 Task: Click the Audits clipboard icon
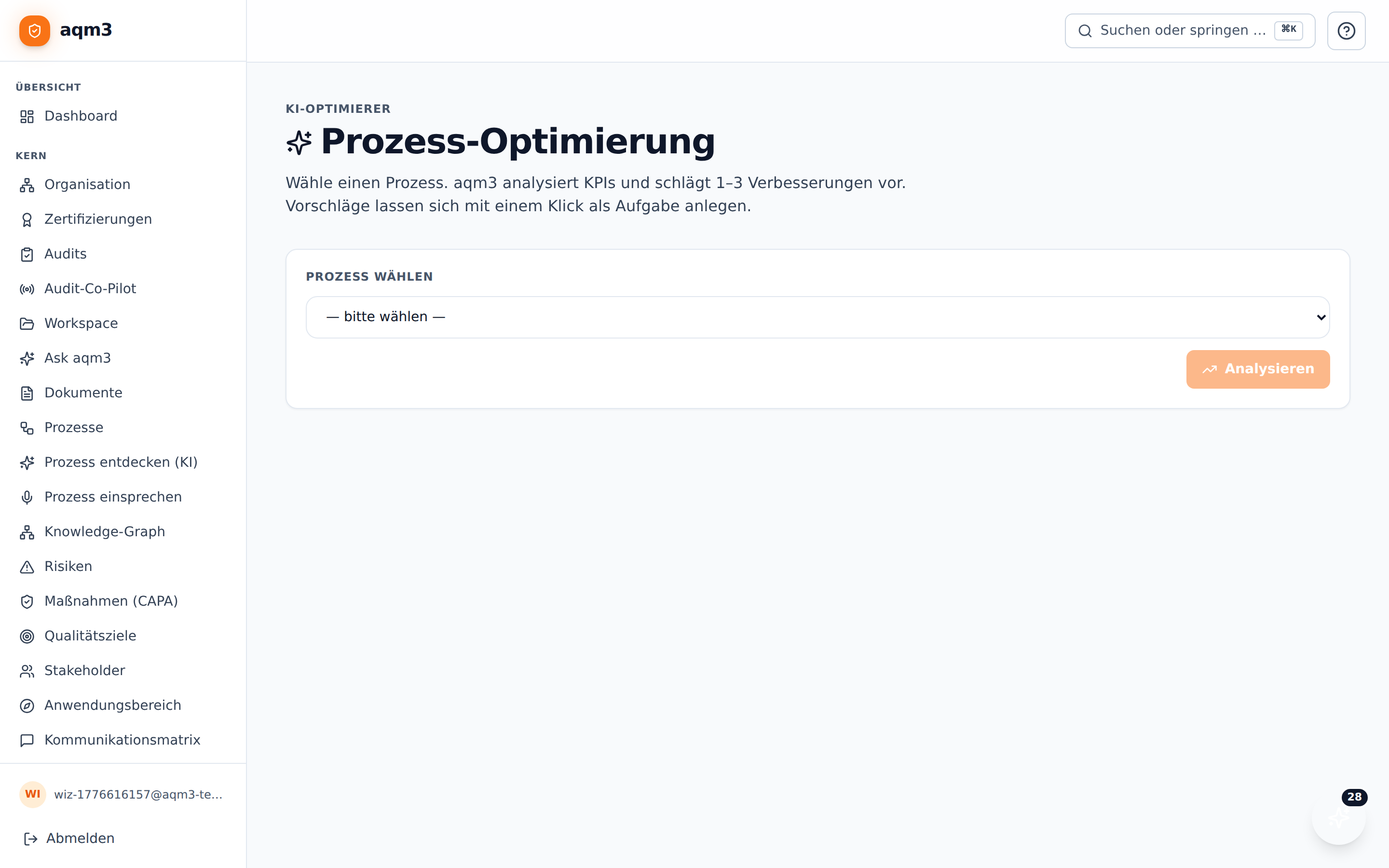pos(27,254)
